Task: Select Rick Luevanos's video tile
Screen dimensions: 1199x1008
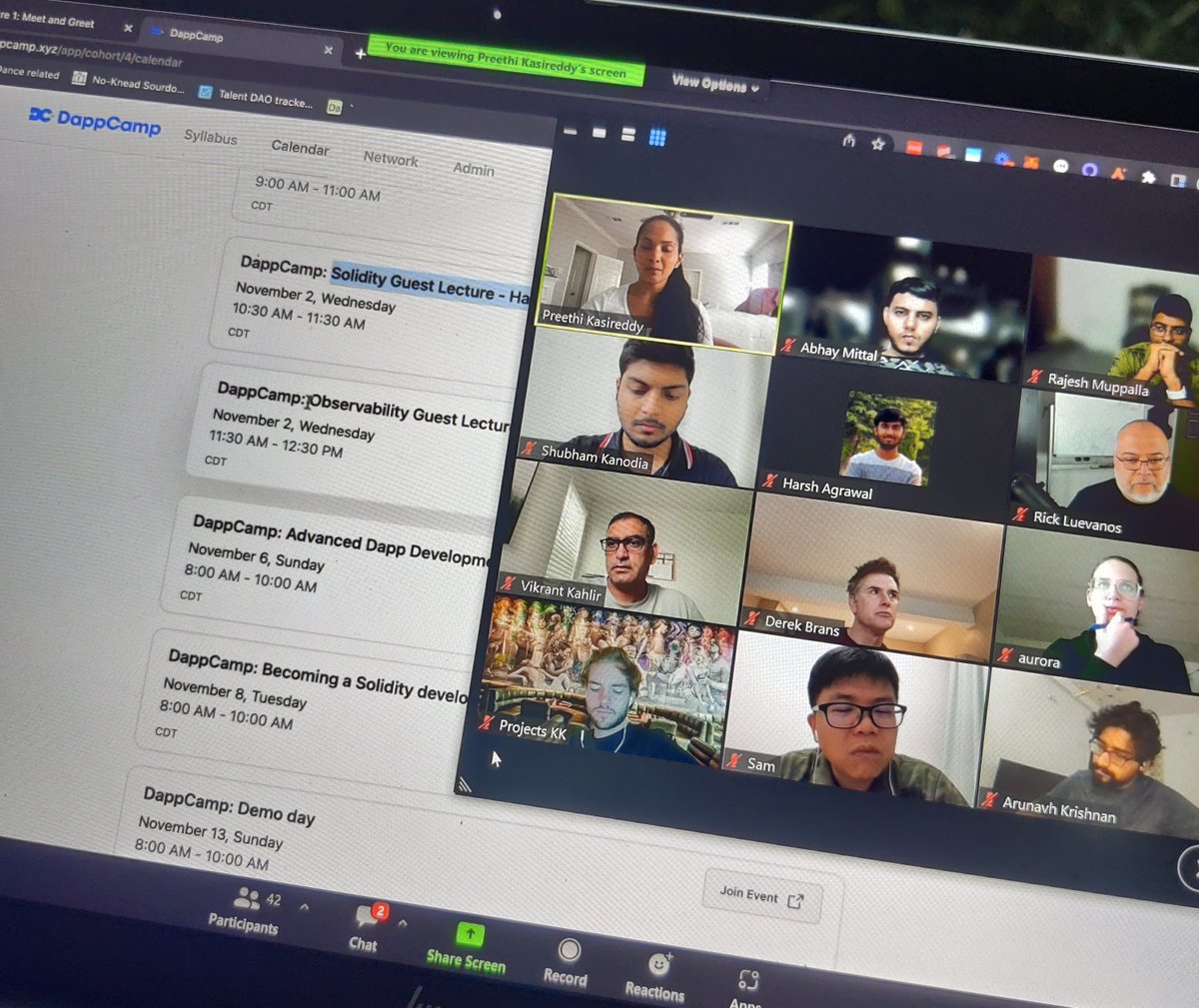Action: click(x=1103, y=463)
